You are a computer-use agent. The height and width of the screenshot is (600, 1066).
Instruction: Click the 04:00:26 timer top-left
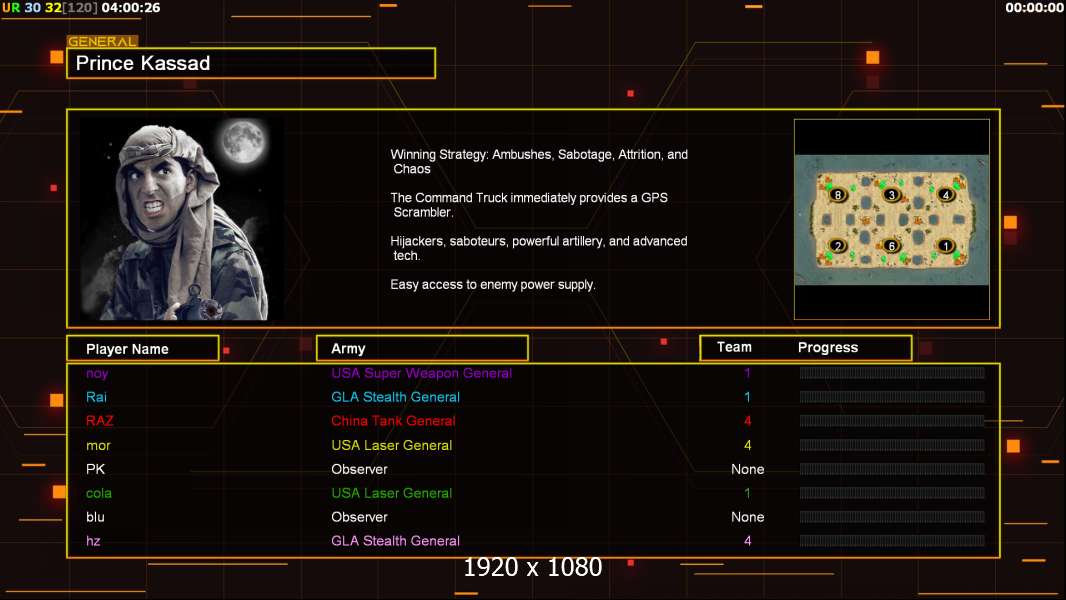point(131,7)
